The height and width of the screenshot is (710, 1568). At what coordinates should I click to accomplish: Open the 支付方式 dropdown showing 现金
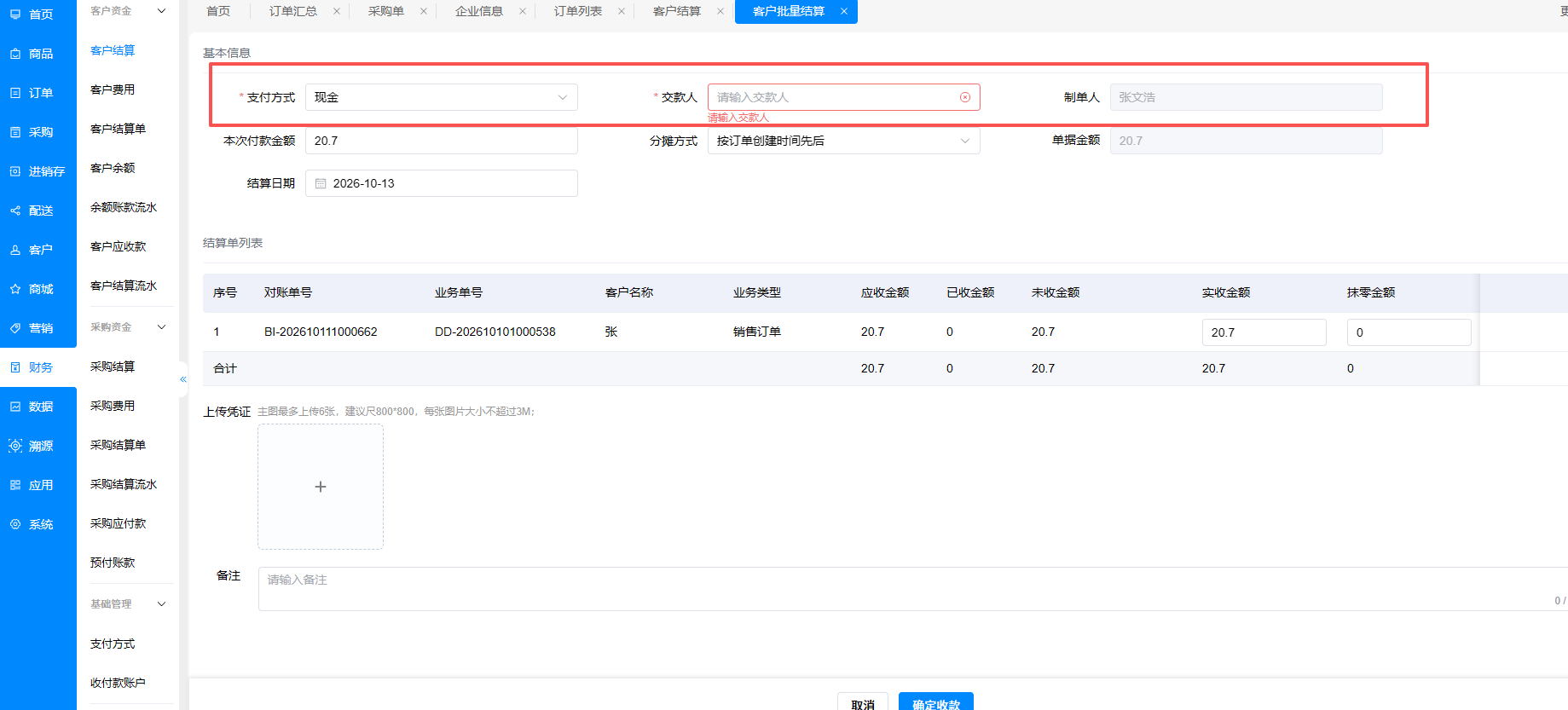point(442,97)
